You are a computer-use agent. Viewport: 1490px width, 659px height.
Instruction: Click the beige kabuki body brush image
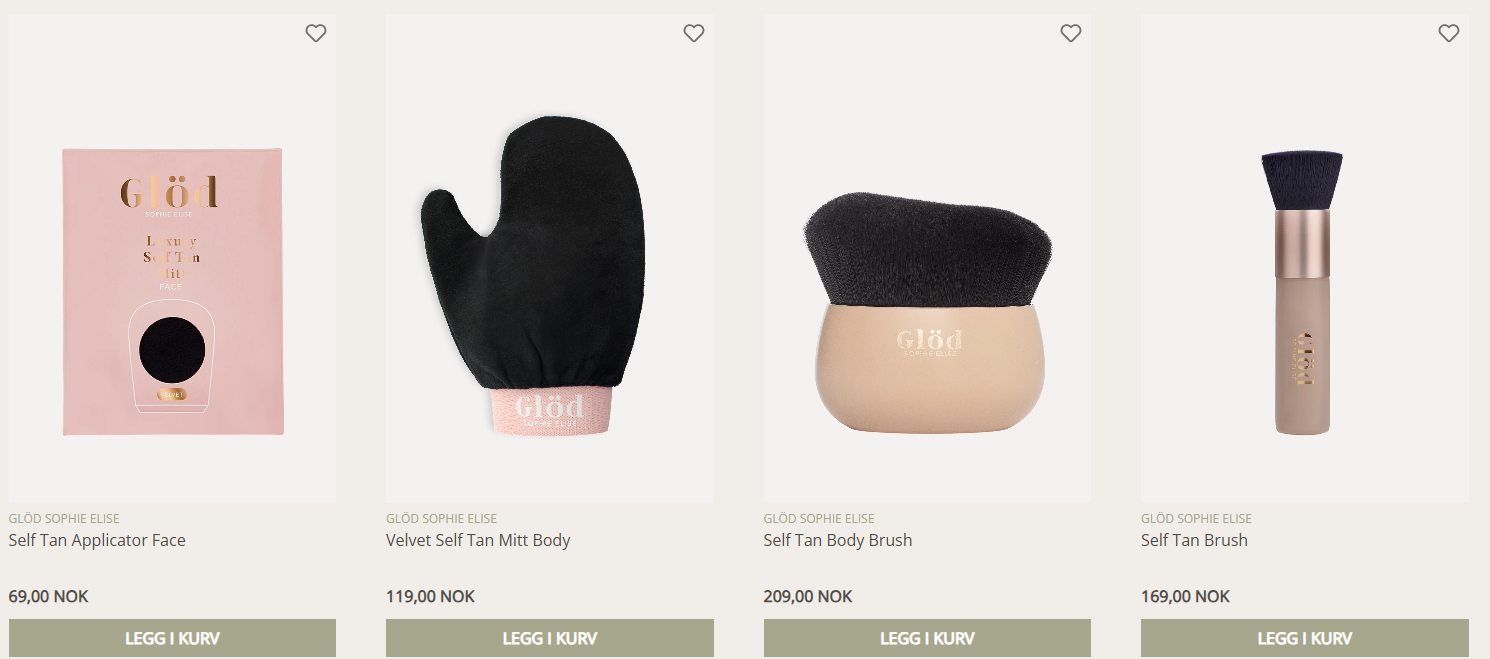(x=927, y=309)
